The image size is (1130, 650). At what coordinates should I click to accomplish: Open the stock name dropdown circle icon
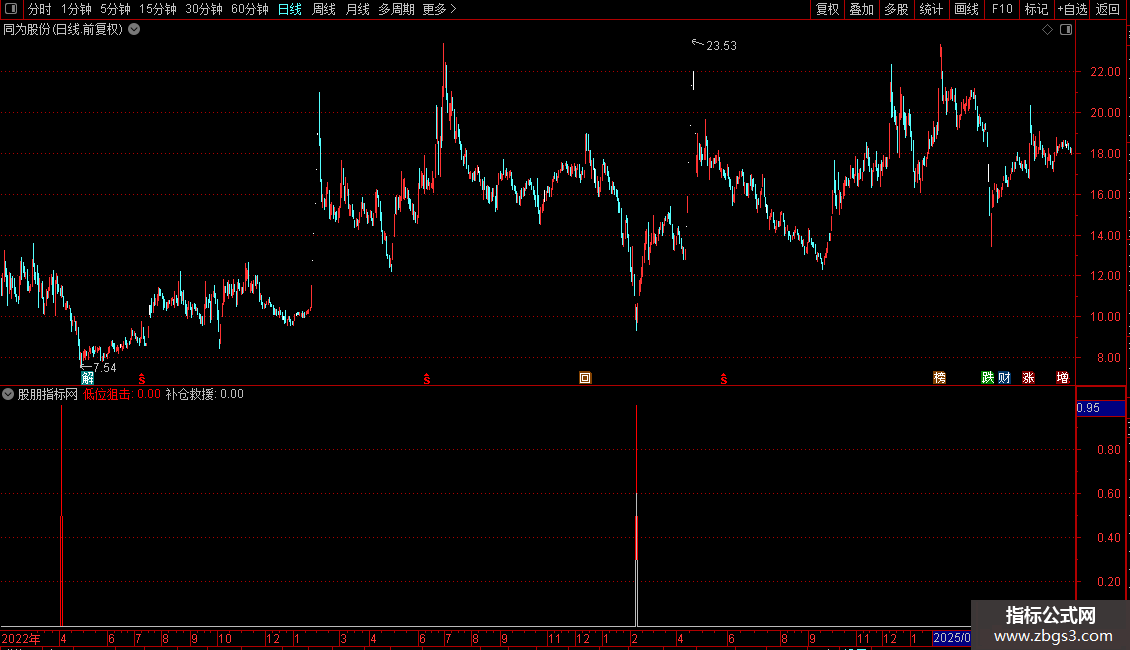click(x=134, y=30)
